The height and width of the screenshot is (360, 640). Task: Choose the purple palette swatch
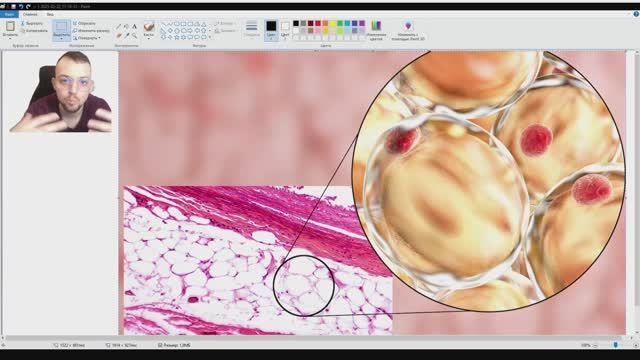[x=362, y=23]
